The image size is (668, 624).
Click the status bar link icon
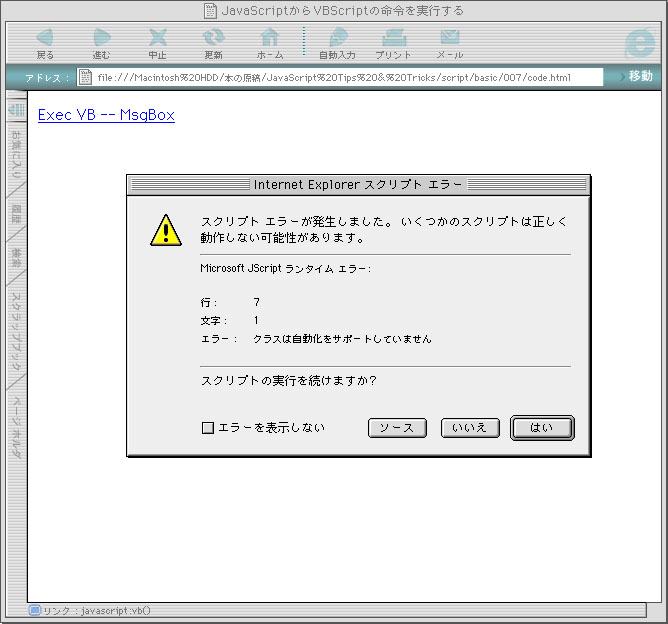(35, 610)
